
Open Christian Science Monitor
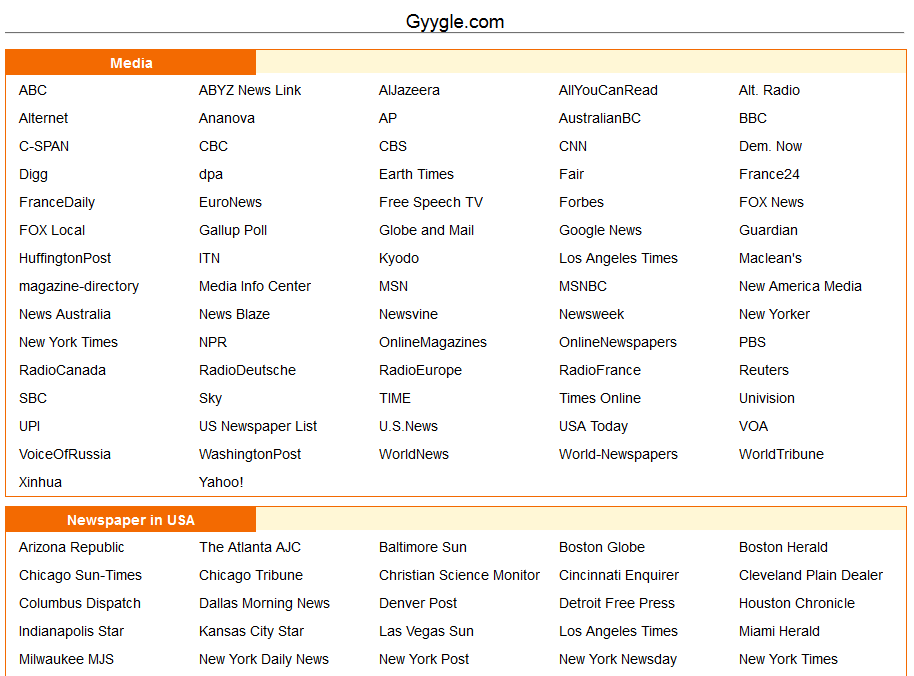coord(459,575)
